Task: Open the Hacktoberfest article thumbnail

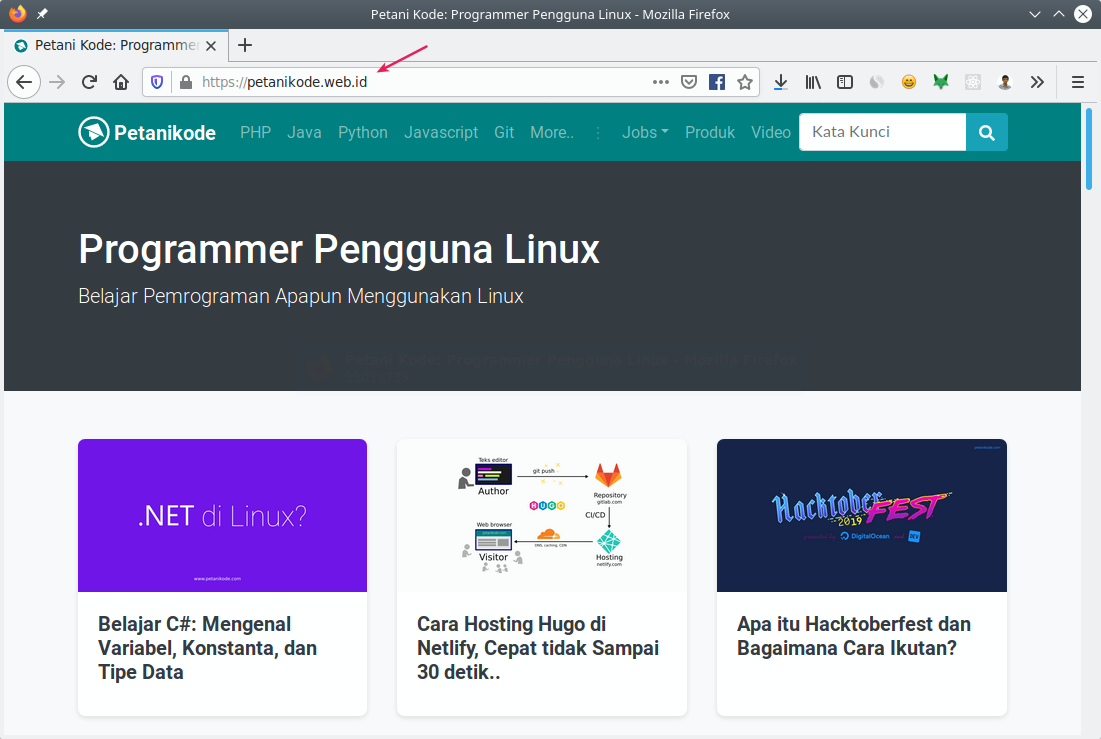Action: tap(861, 515)
